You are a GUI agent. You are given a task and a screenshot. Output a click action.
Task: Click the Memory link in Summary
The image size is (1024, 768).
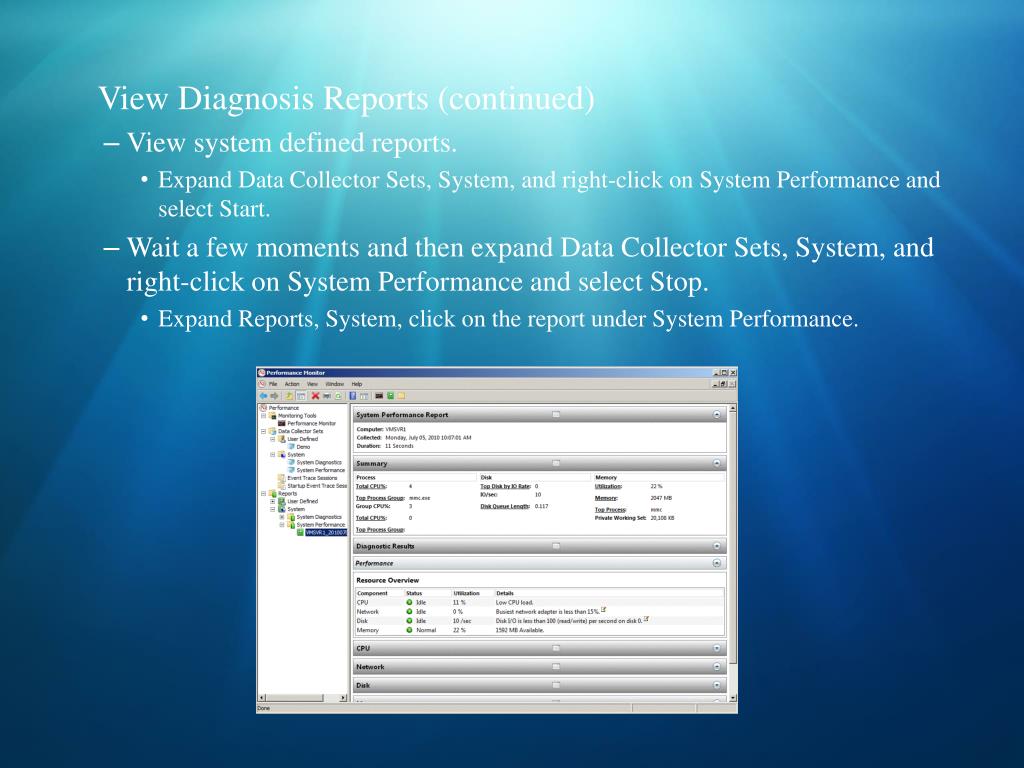606,498
